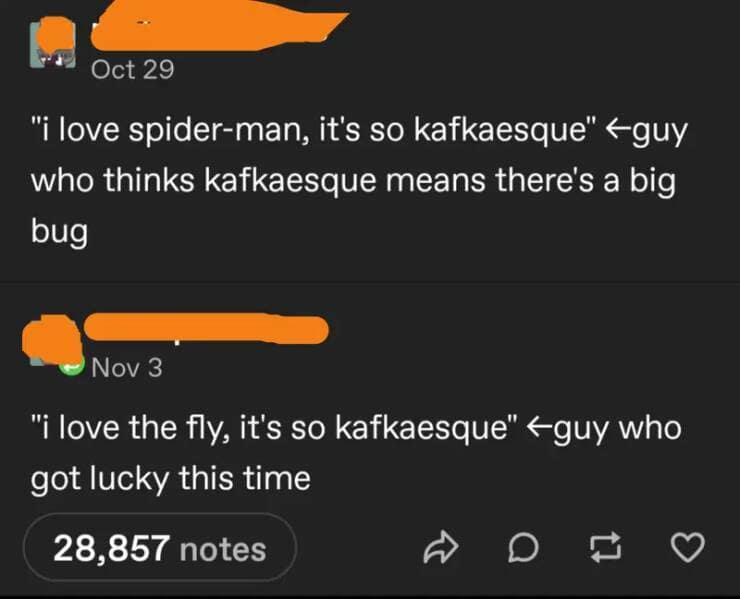Open the 28,857 notes button
This screenshot has width=740, height=599.
[160, 548]
